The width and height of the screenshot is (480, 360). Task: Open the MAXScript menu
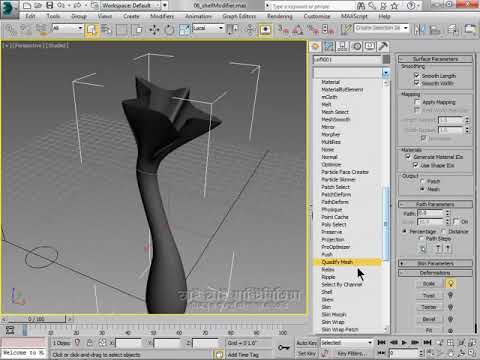pyautogui.click(x=354, y=16)
